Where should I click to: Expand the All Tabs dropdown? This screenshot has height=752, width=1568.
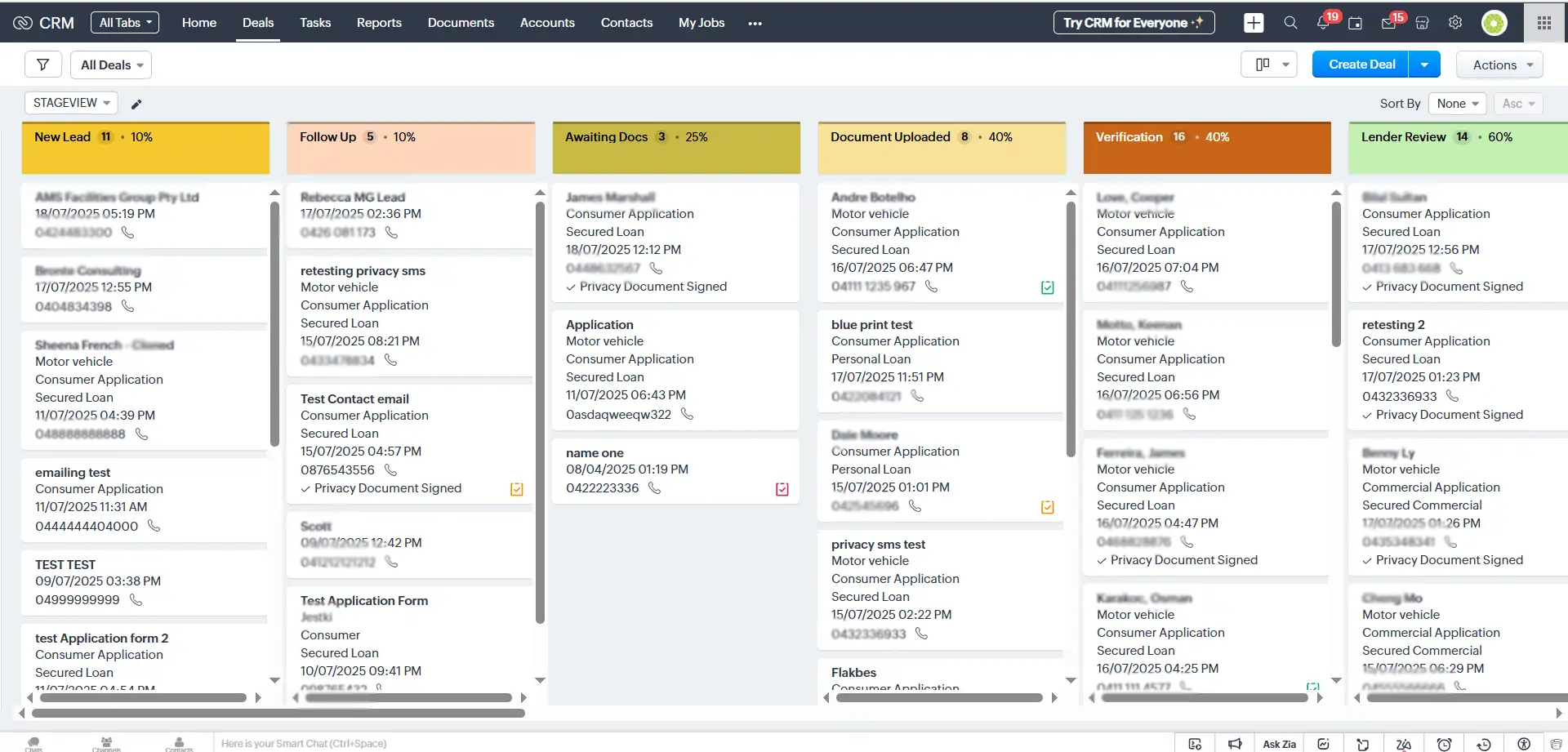point(124,22)
